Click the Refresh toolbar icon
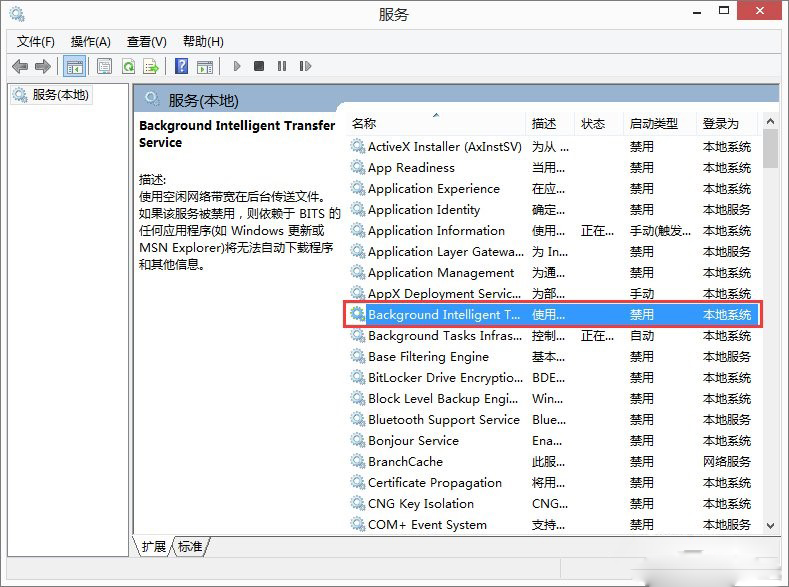This screenshot has width=789, height=587. click(x=129, y=66)
